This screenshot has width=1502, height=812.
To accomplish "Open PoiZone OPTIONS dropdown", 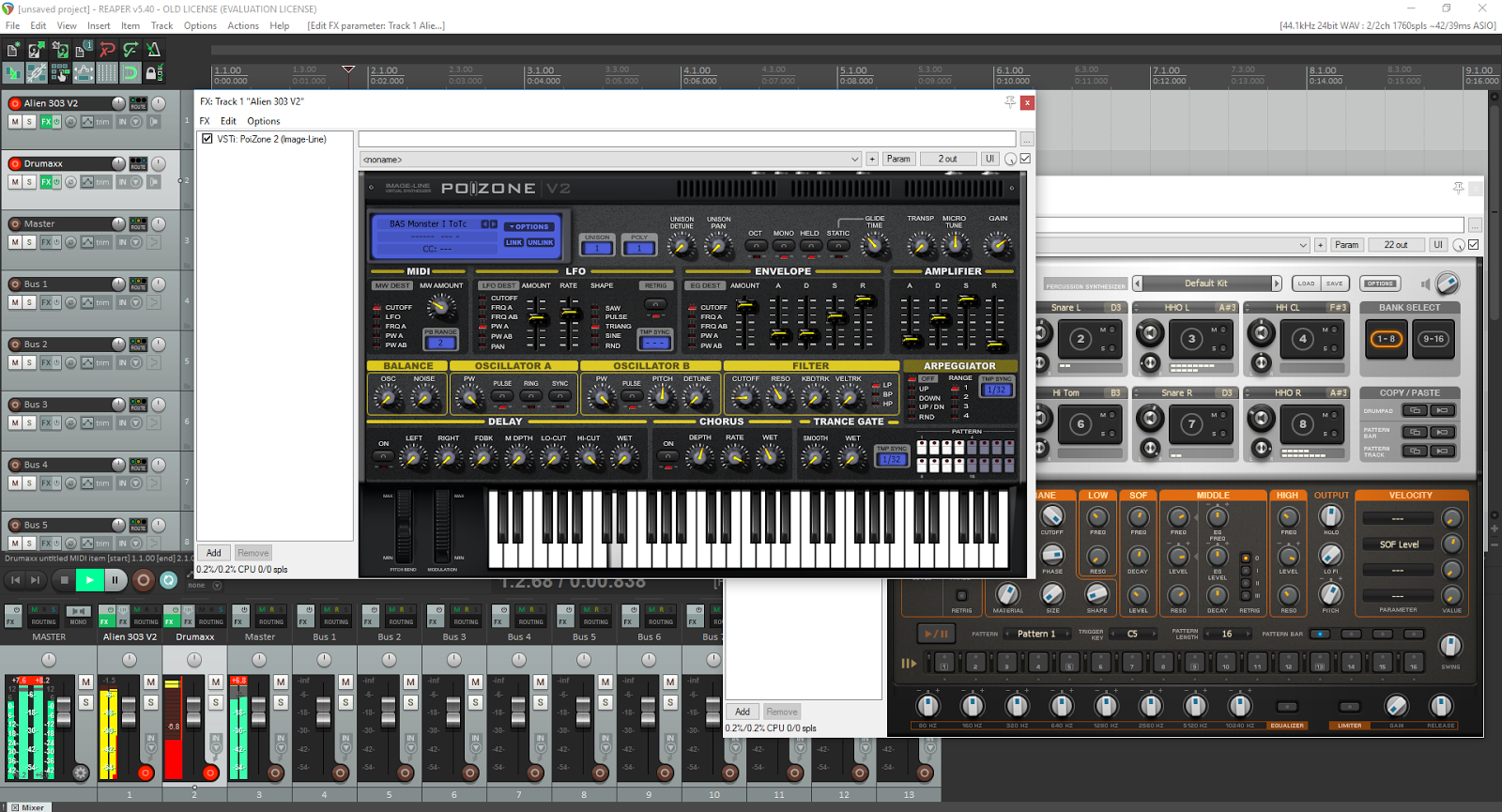I will 529,226.
